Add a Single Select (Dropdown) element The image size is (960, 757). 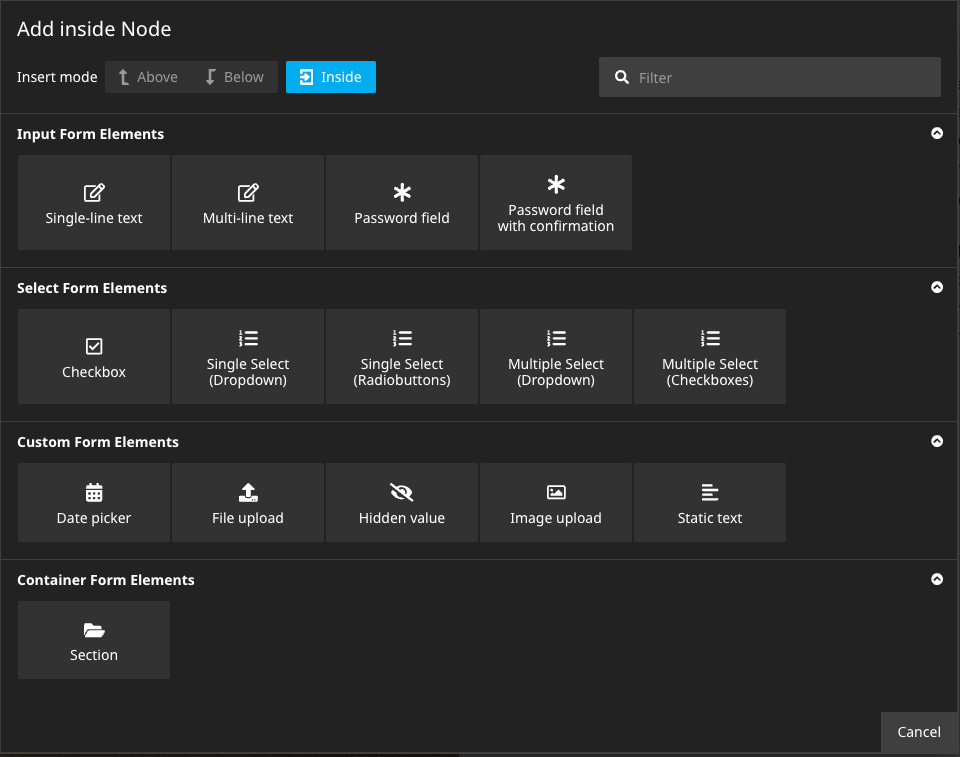tap(247, 356)
